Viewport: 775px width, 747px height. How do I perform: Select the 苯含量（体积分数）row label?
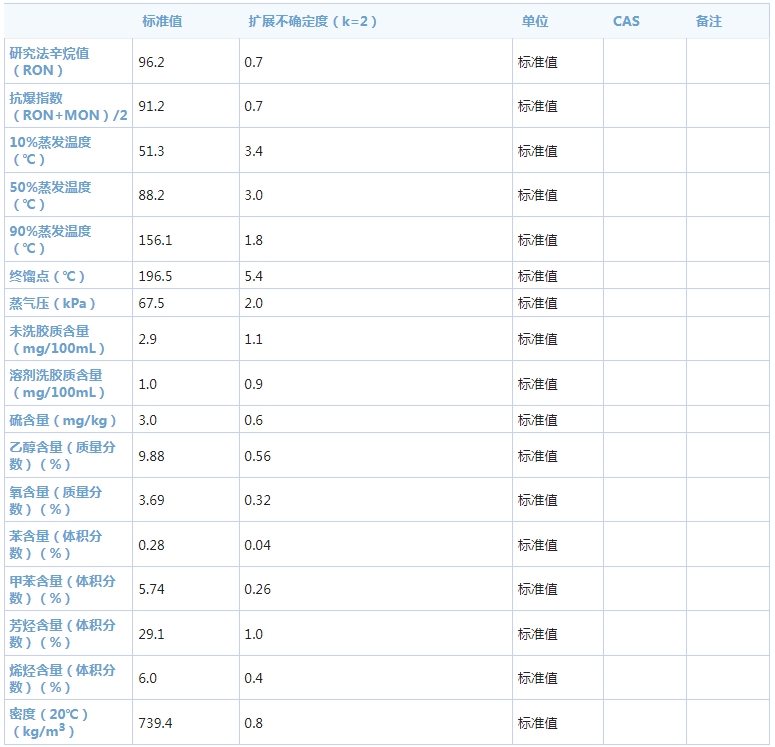point(55,545)
